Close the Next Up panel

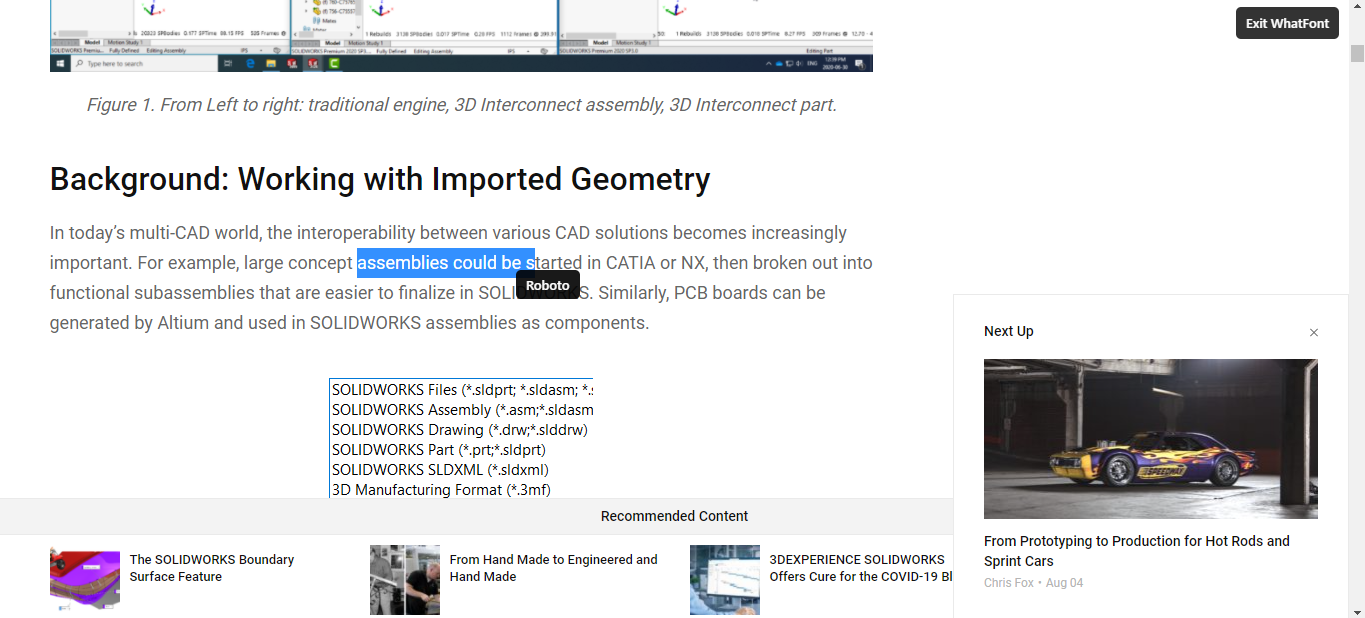[x=1314, y=333]
